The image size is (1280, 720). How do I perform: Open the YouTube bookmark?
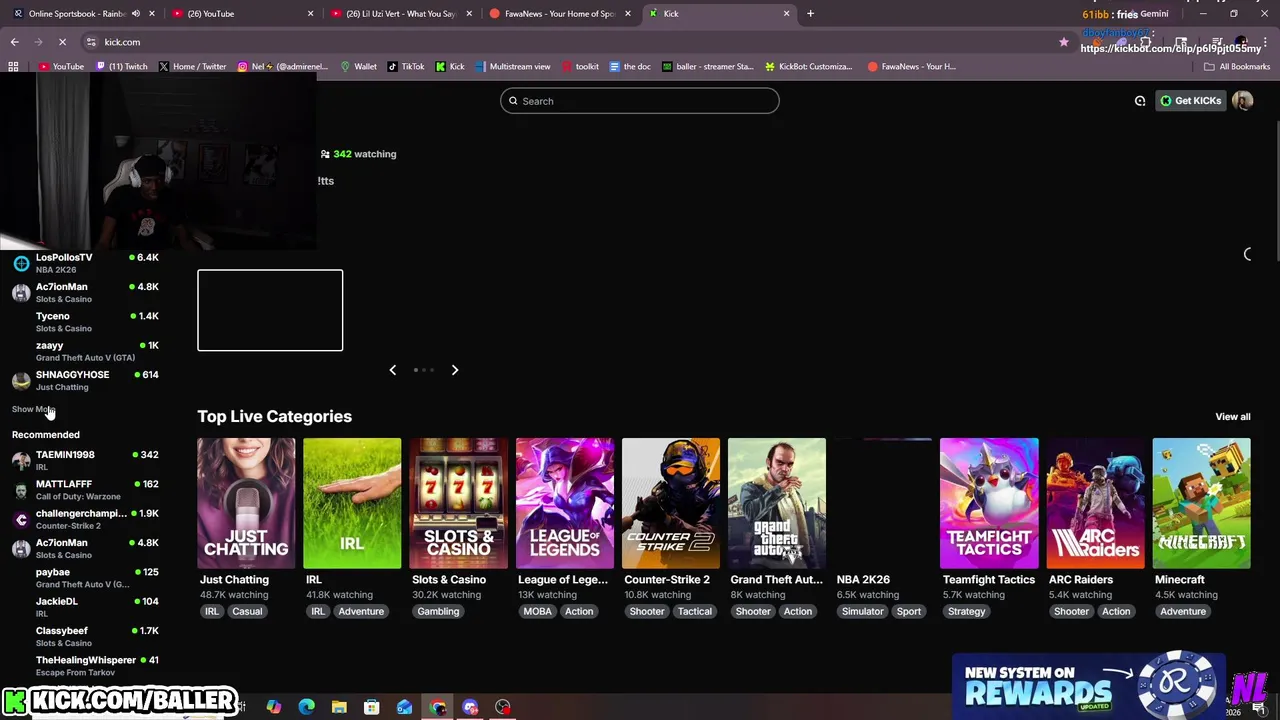click(x=61, y=67)
